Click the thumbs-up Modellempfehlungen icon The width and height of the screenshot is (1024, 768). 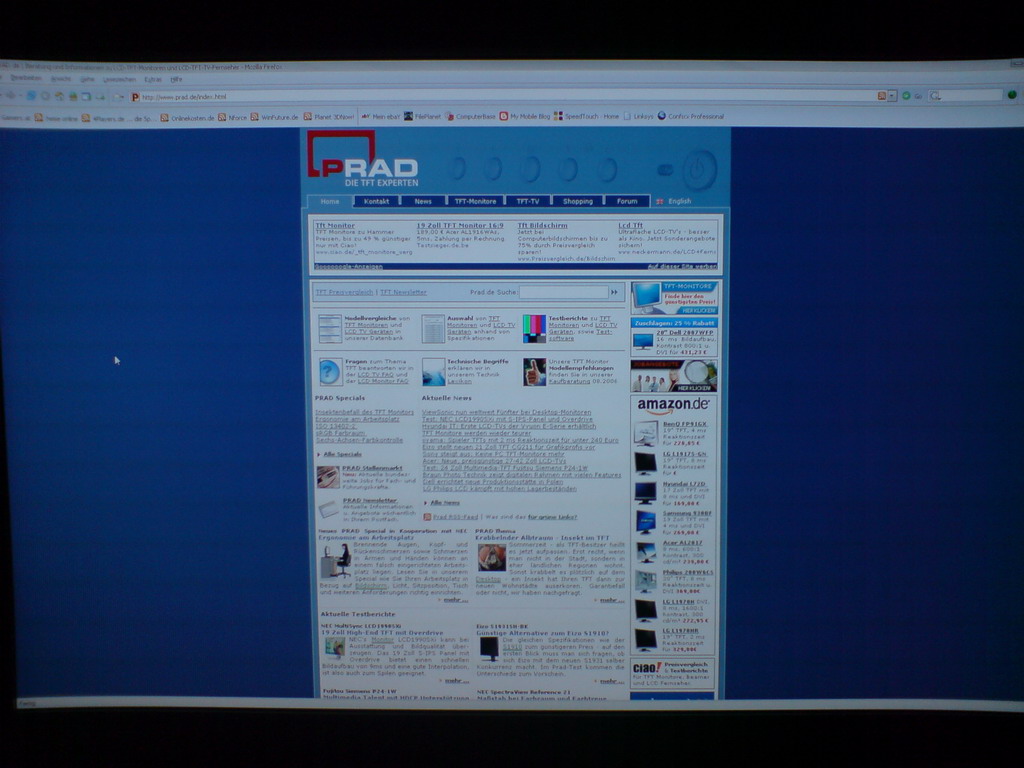534,372
